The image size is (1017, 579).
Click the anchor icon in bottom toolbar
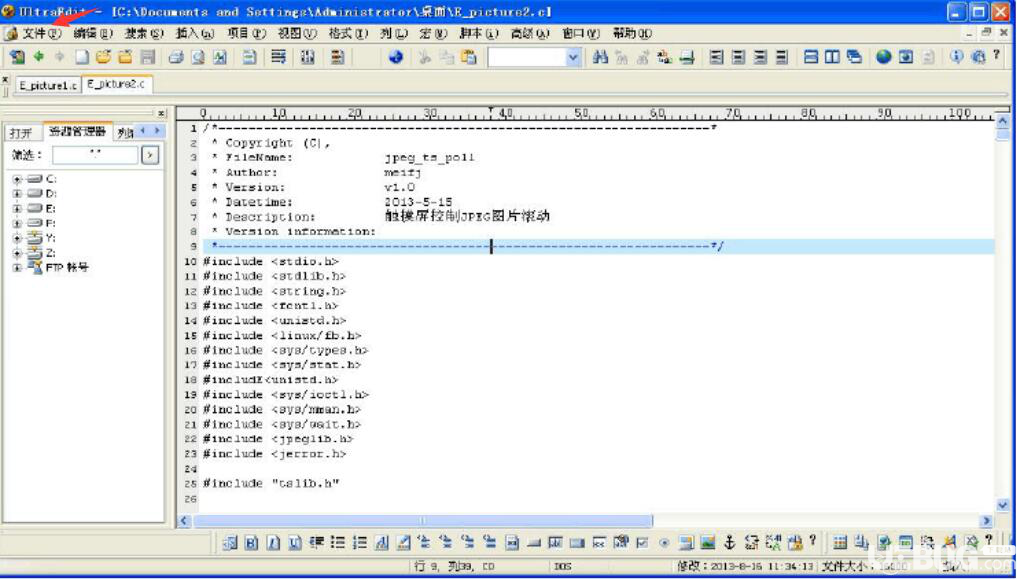[x=729, y=541]
